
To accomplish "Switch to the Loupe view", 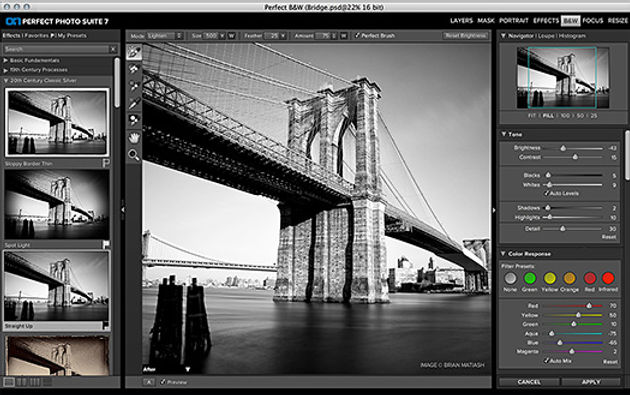I will [546, 36].
